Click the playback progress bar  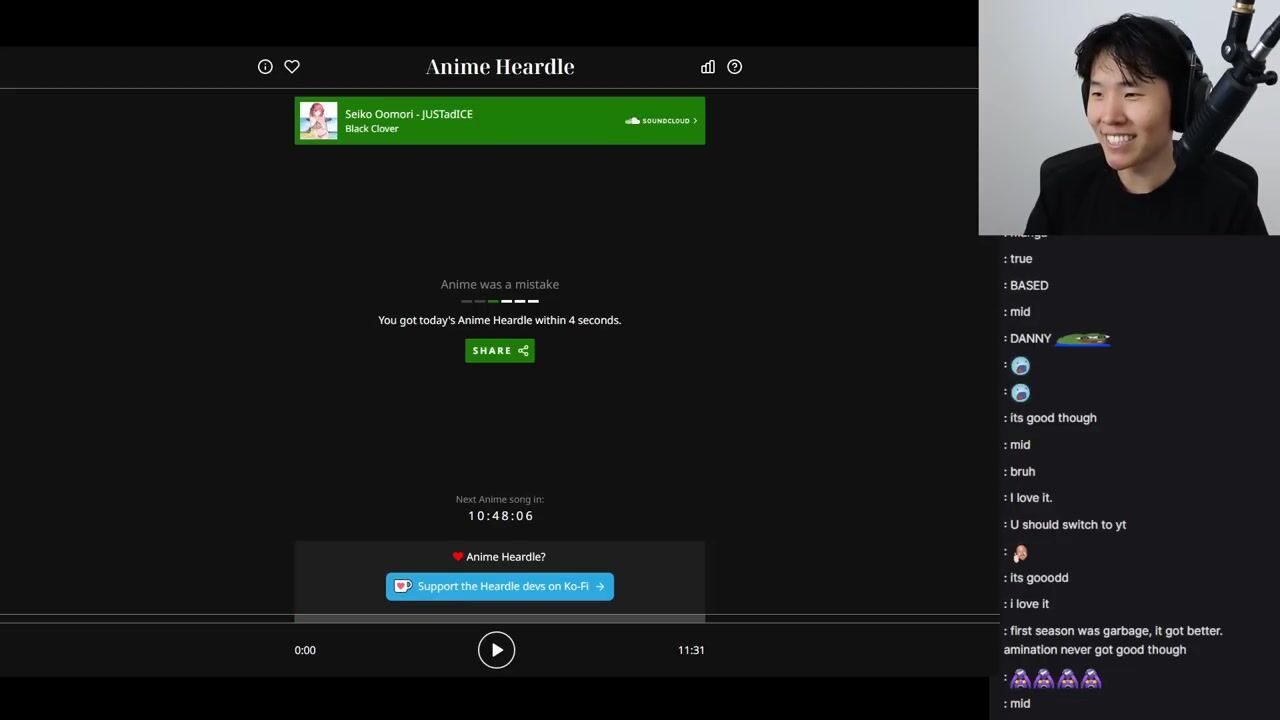(x=500, y=619)
